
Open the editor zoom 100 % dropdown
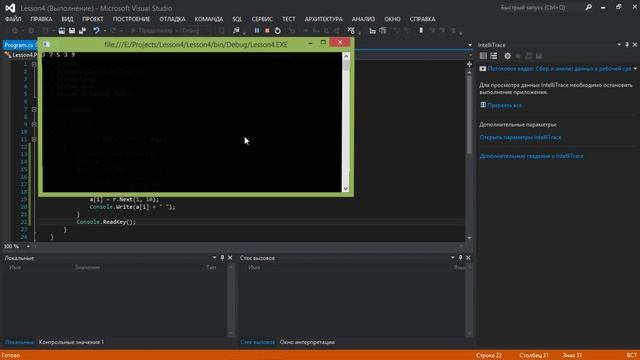point(28,246)
